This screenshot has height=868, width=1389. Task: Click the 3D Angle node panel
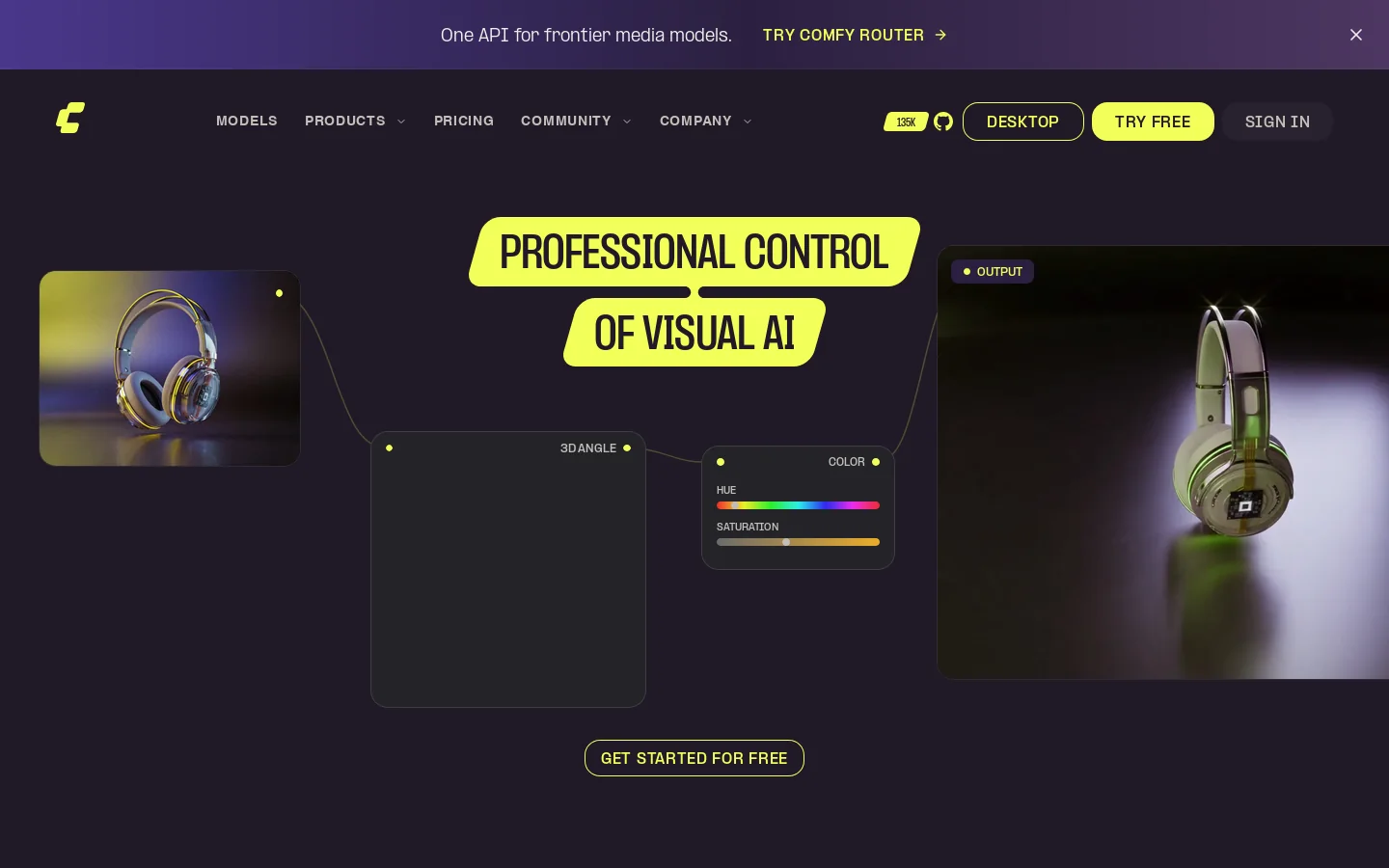[x=508, y=569]
